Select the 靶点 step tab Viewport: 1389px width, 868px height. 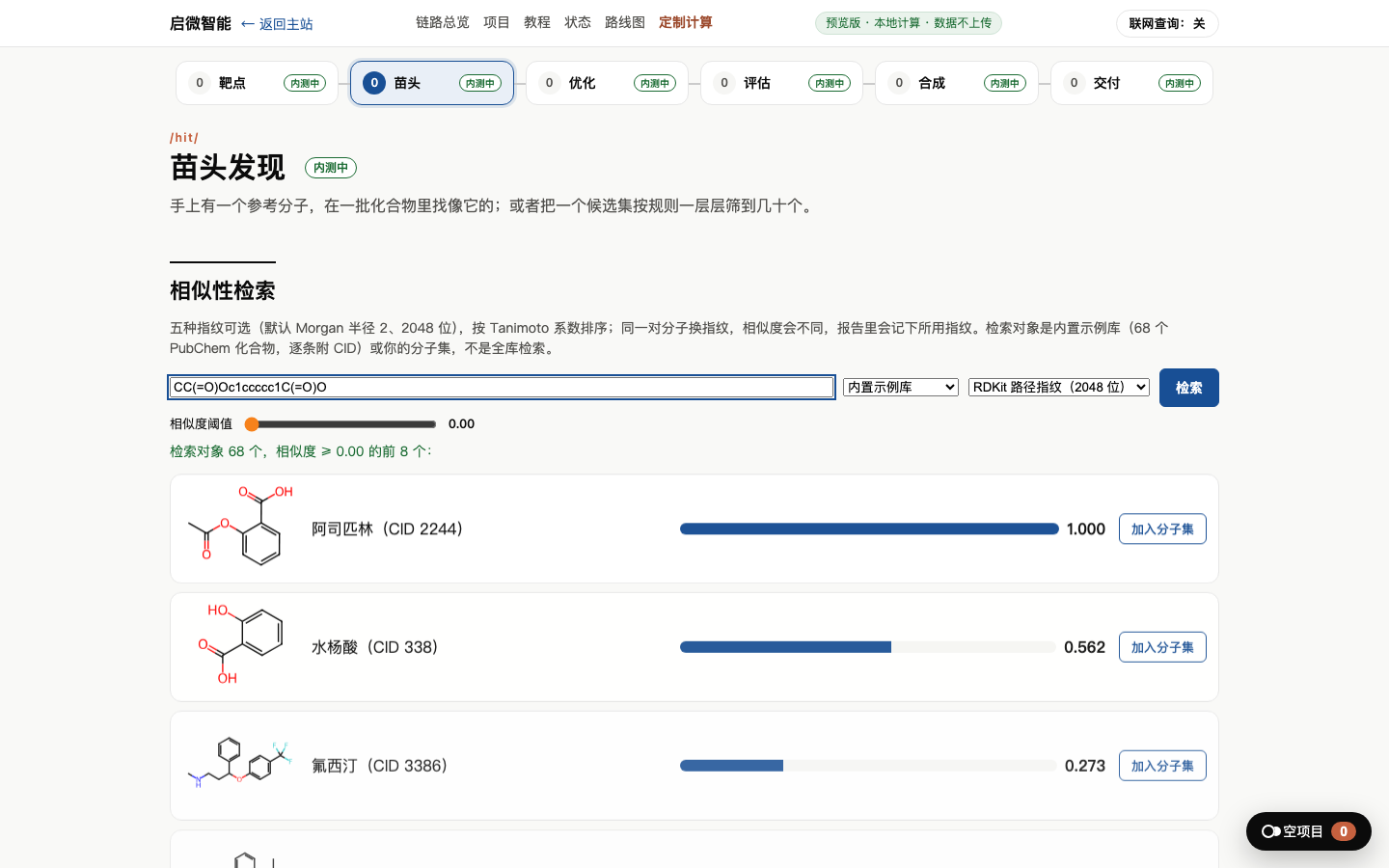point(257,83)
